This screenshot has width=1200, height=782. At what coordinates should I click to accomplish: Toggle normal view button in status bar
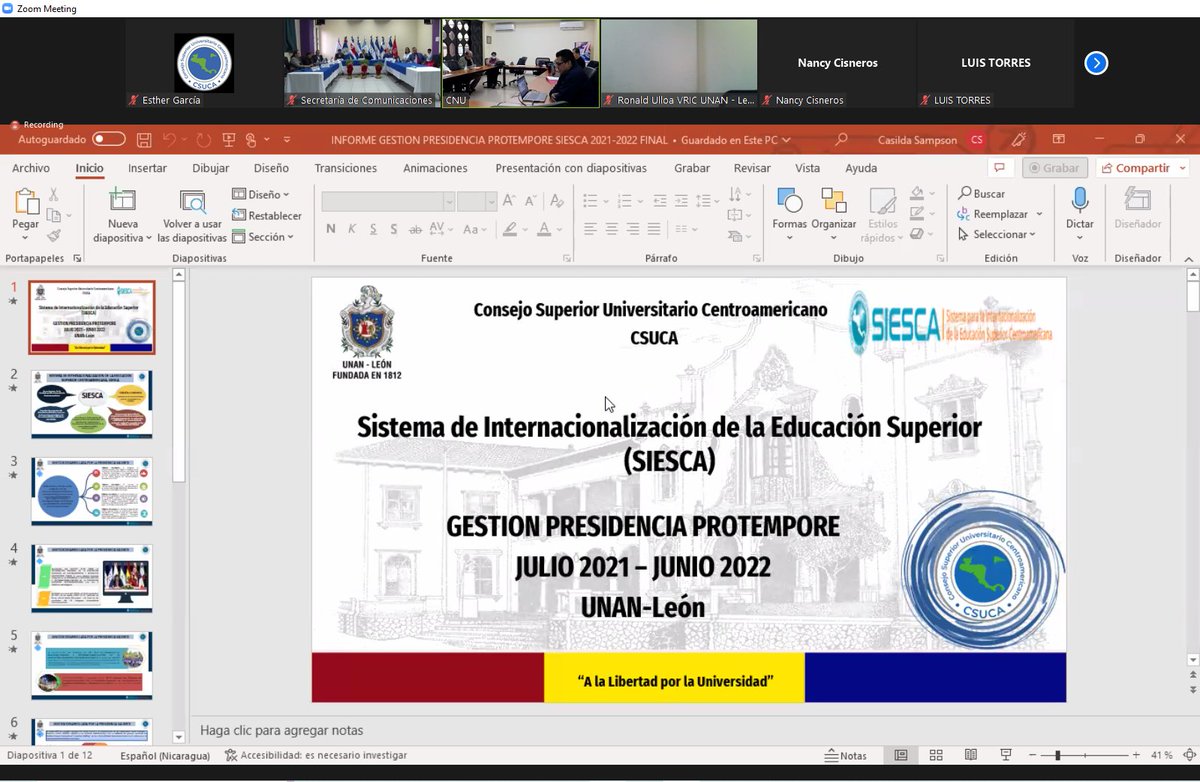[x=901, y=755]
